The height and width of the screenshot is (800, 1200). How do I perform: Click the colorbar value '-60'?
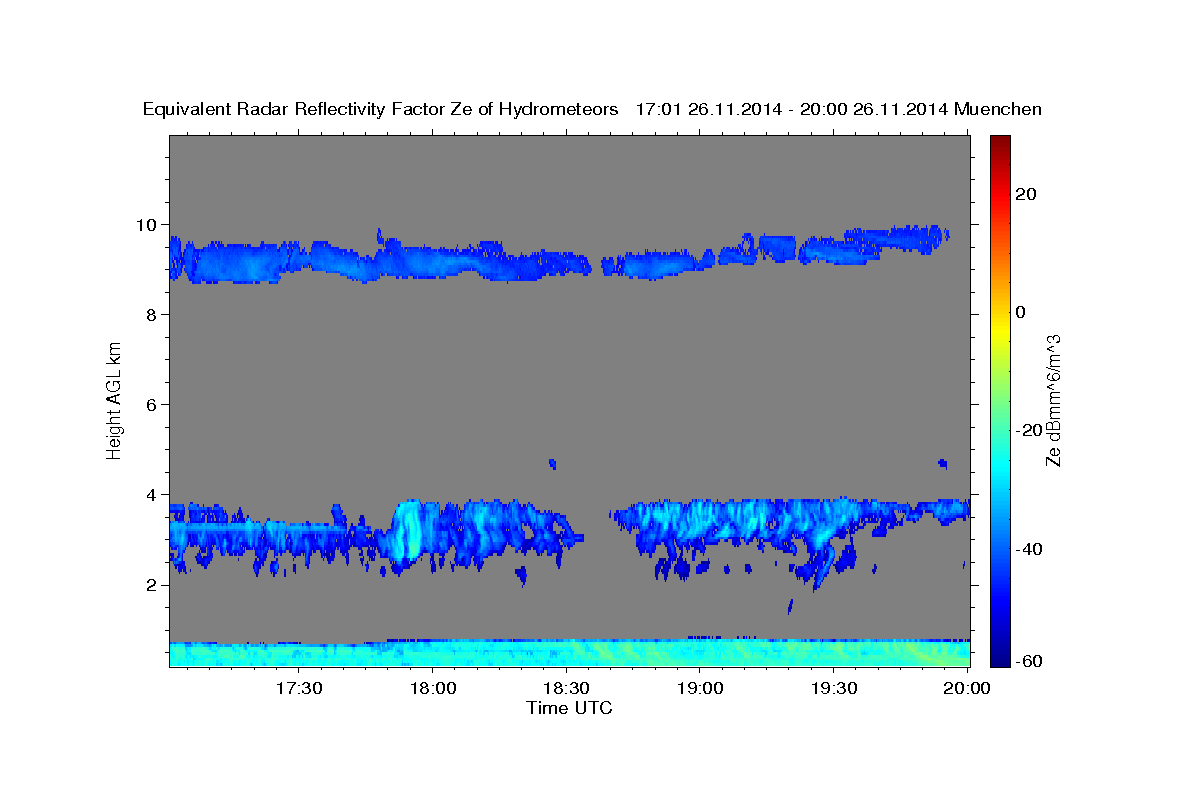(x=1030, y=661)
